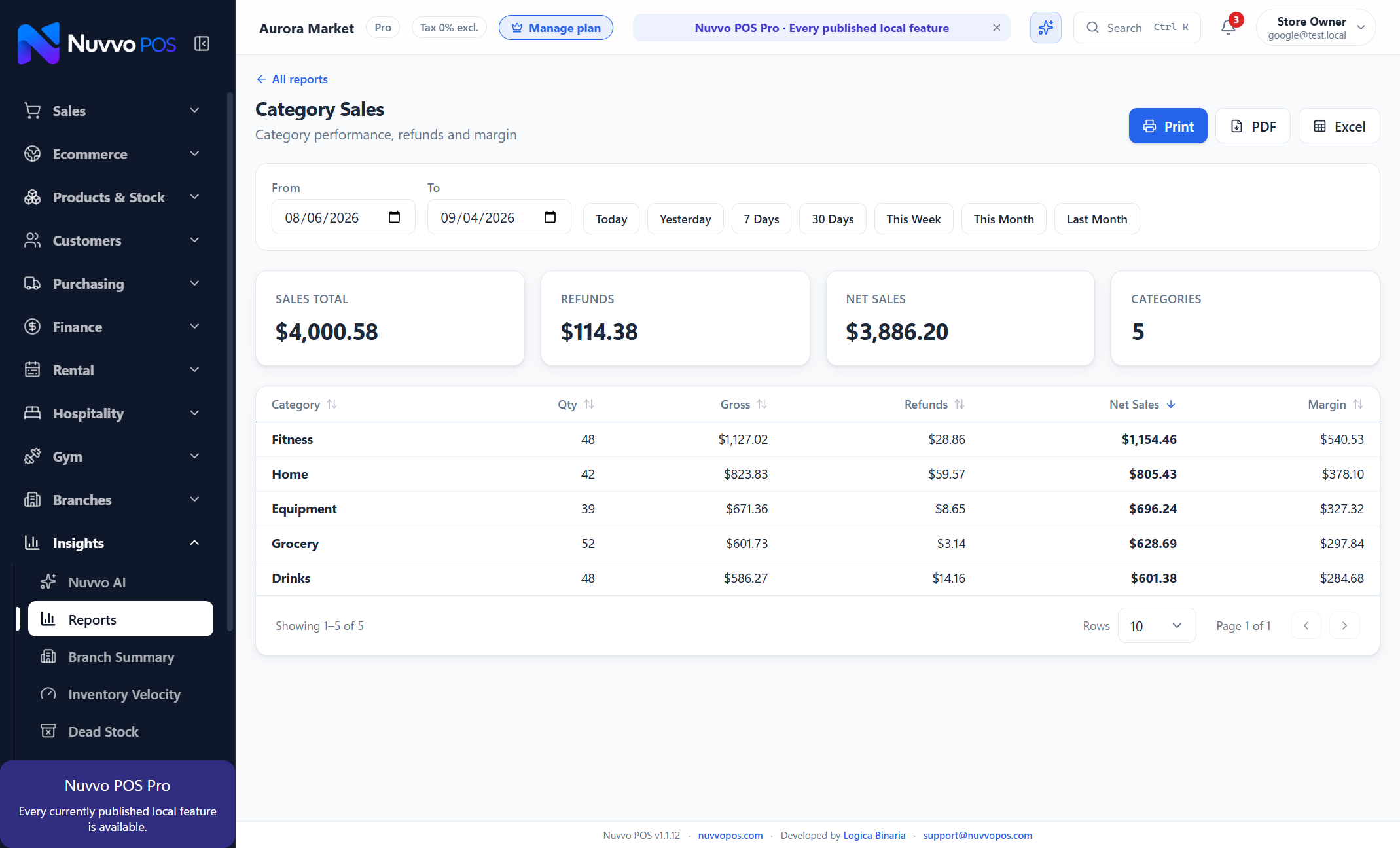This screenshot has height=848, width=1400.
Task: Click the Gym dumbbell icon
Action: point(32,456)
